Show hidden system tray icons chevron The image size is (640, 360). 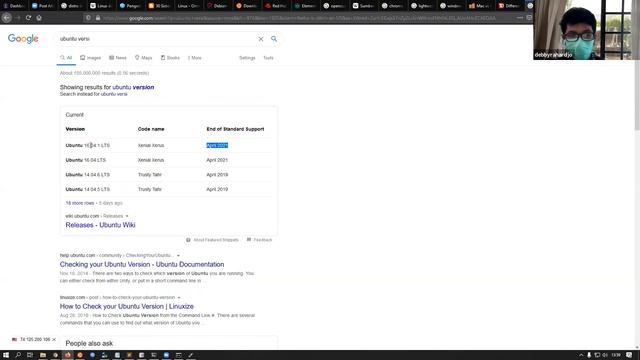[x=581, y=355]
